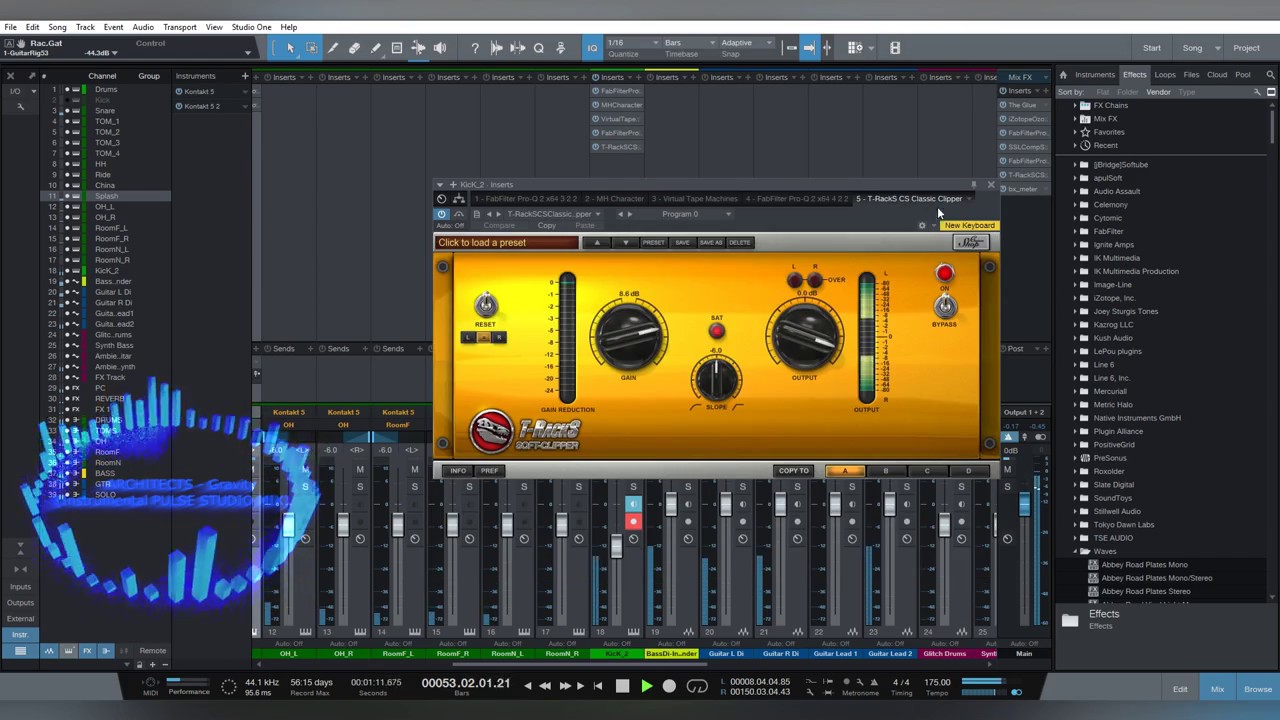Open the T-RackSCSClassic preset dropdown

tap(553, 214)
